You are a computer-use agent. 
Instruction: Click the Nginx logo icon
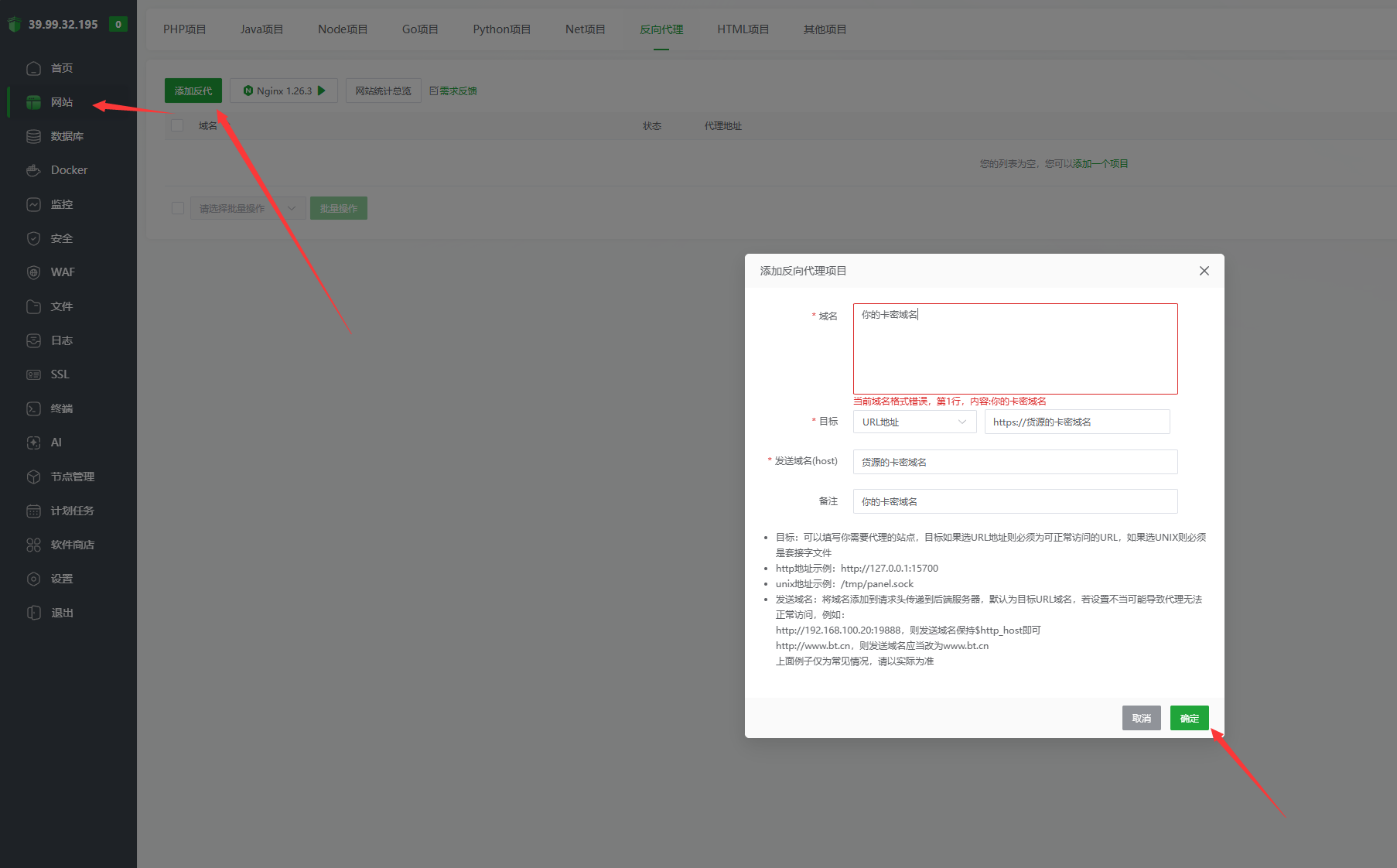tap(248, 91)
